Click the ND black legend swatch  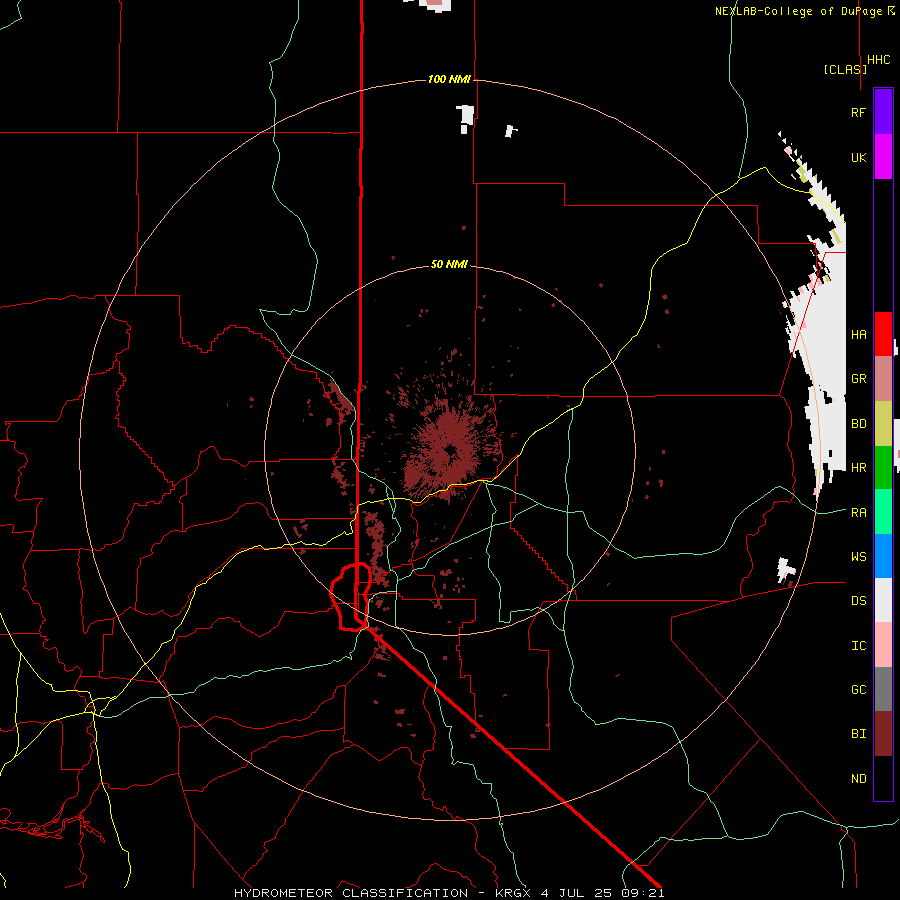pos(883,778)
